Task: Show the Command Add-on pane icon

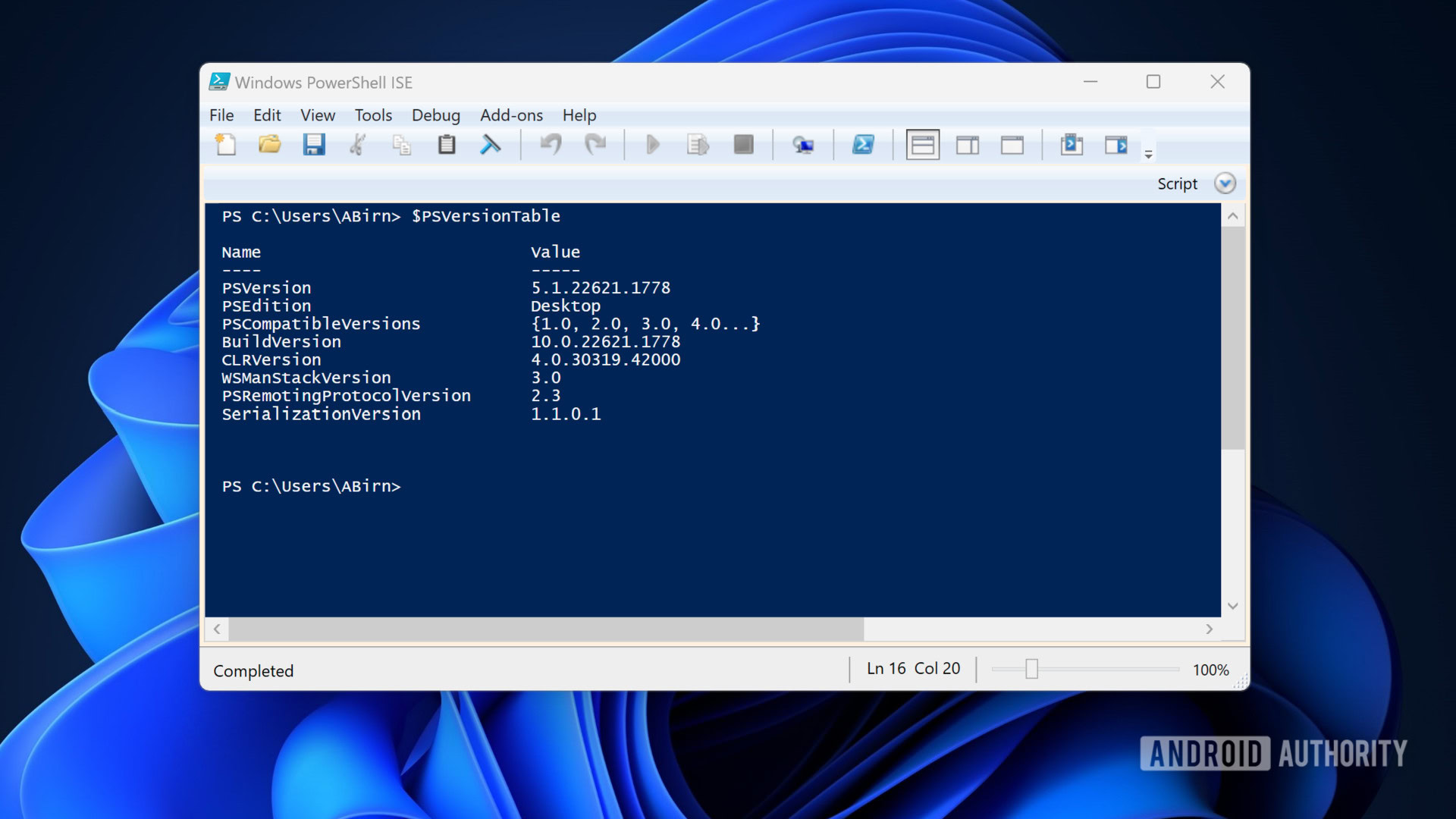Action: click(x=1116, y=144)
